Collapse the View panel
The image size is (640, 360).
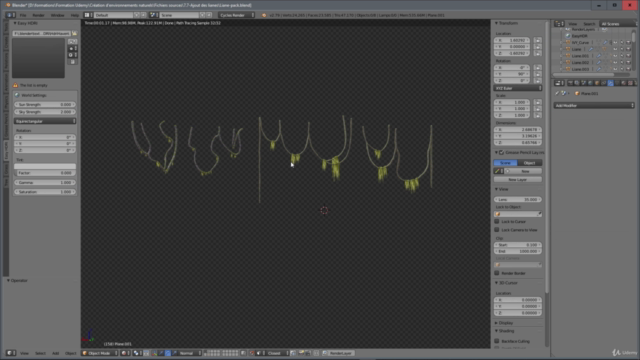(496, 189)
